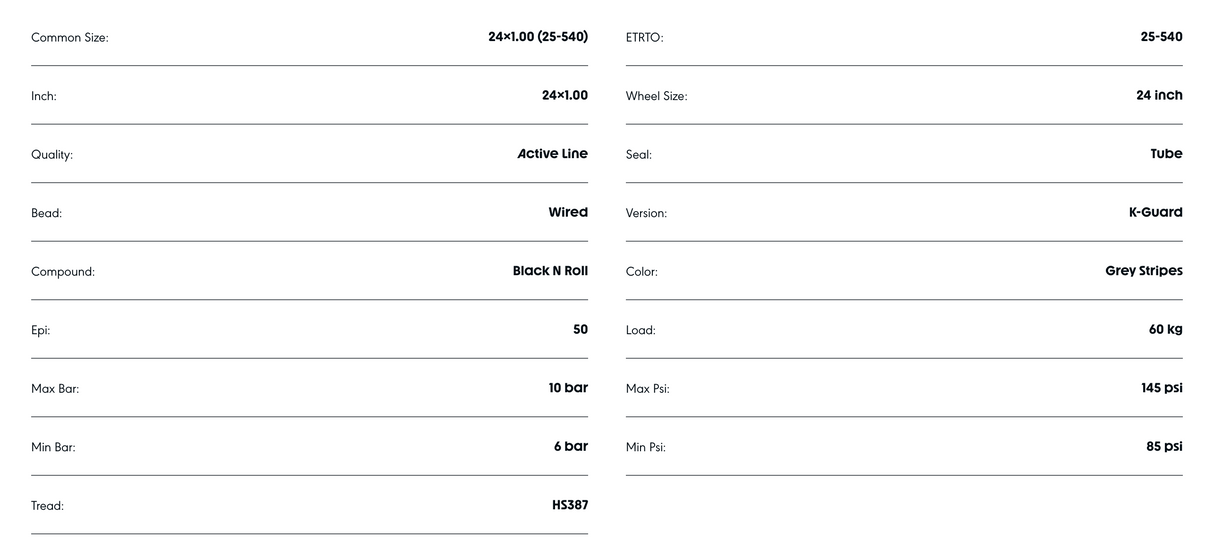Click the Tread value HS387
This screenshot has height=540, width=1214.
(570, 505)
